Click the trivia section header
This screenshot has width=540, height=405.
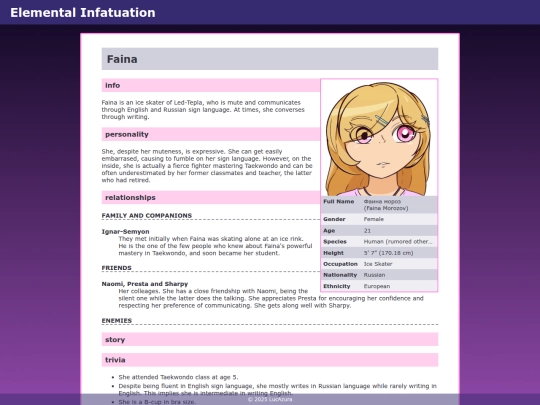click(270, 360)
